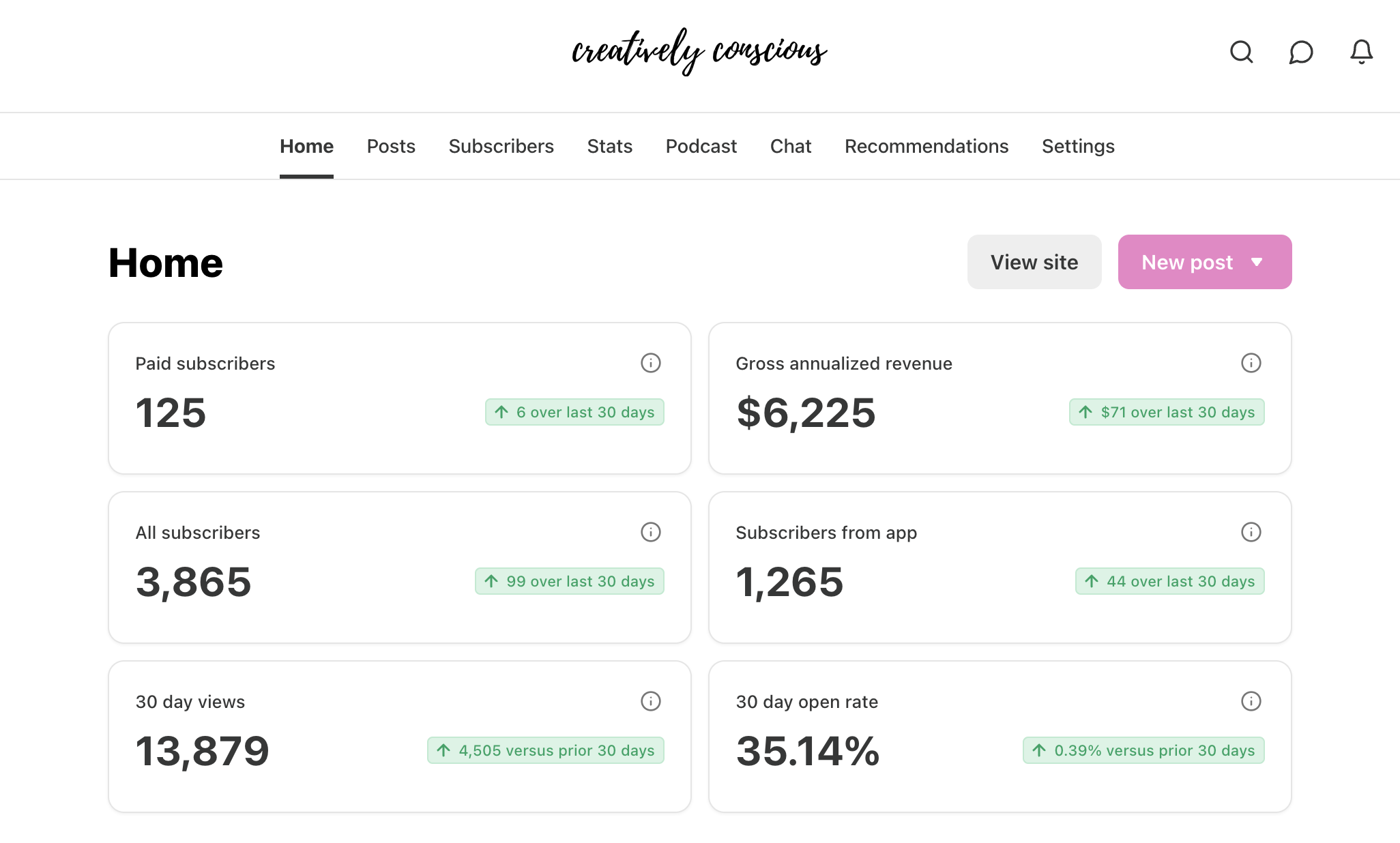Open the Settings tab
Image resolution: width=1400 pixels, height=843 pixels.
click(1078, 146)
